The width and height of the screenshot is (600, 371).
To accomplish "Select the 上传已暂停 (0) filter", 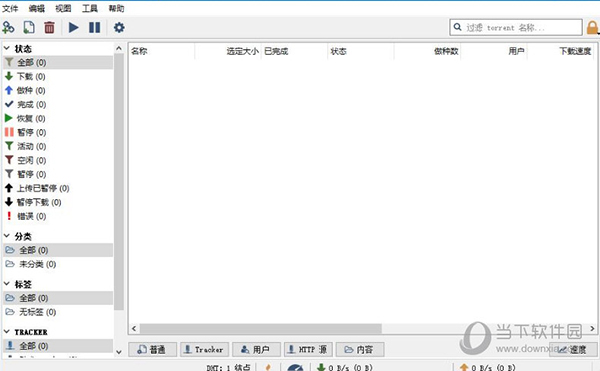I will click(x=58, y=188).
